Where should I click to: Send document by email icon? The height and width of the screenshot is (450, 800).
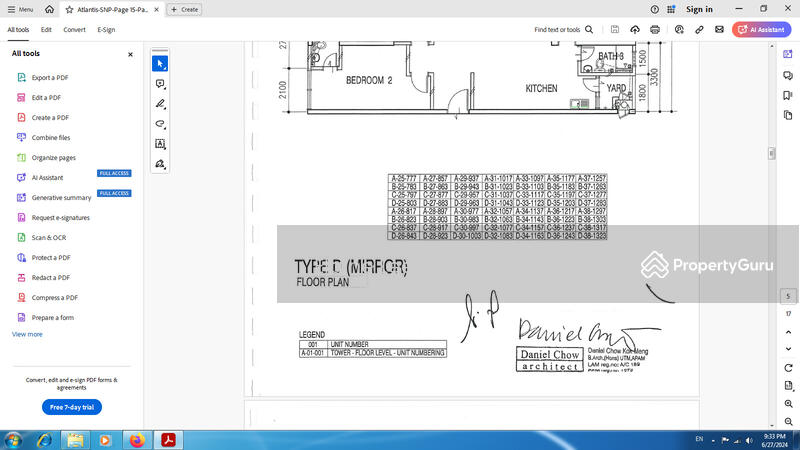click(719, 30)
